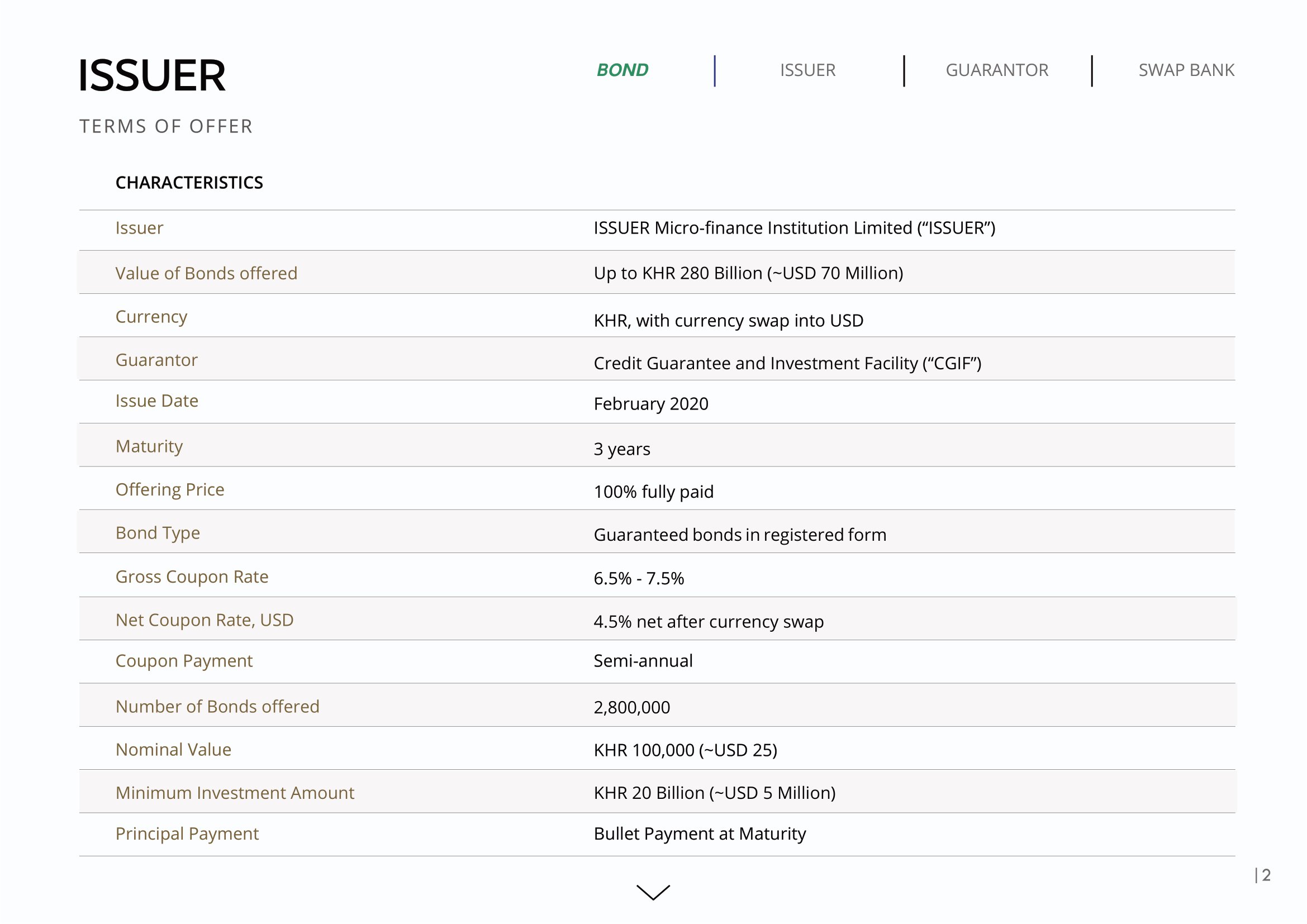
Task: Select the Number of Bonds offered value 2,800,000
Action: (x=631, y=707)
